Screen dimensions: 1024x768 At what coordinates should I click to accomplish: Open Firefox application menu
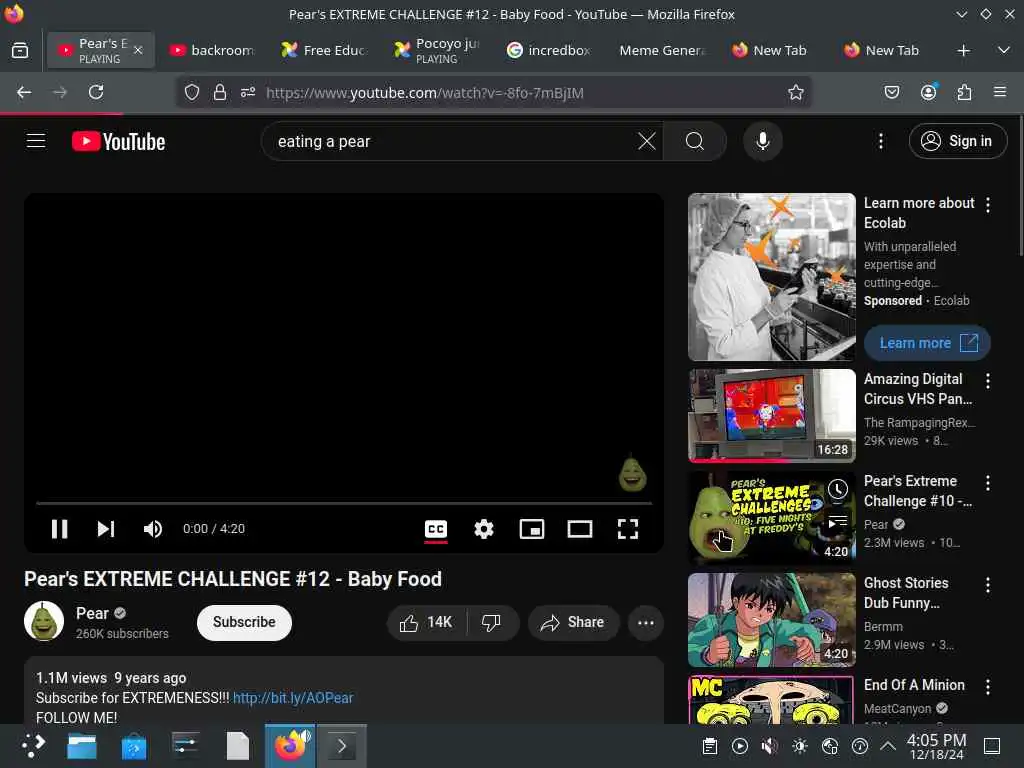[1000, 92]
